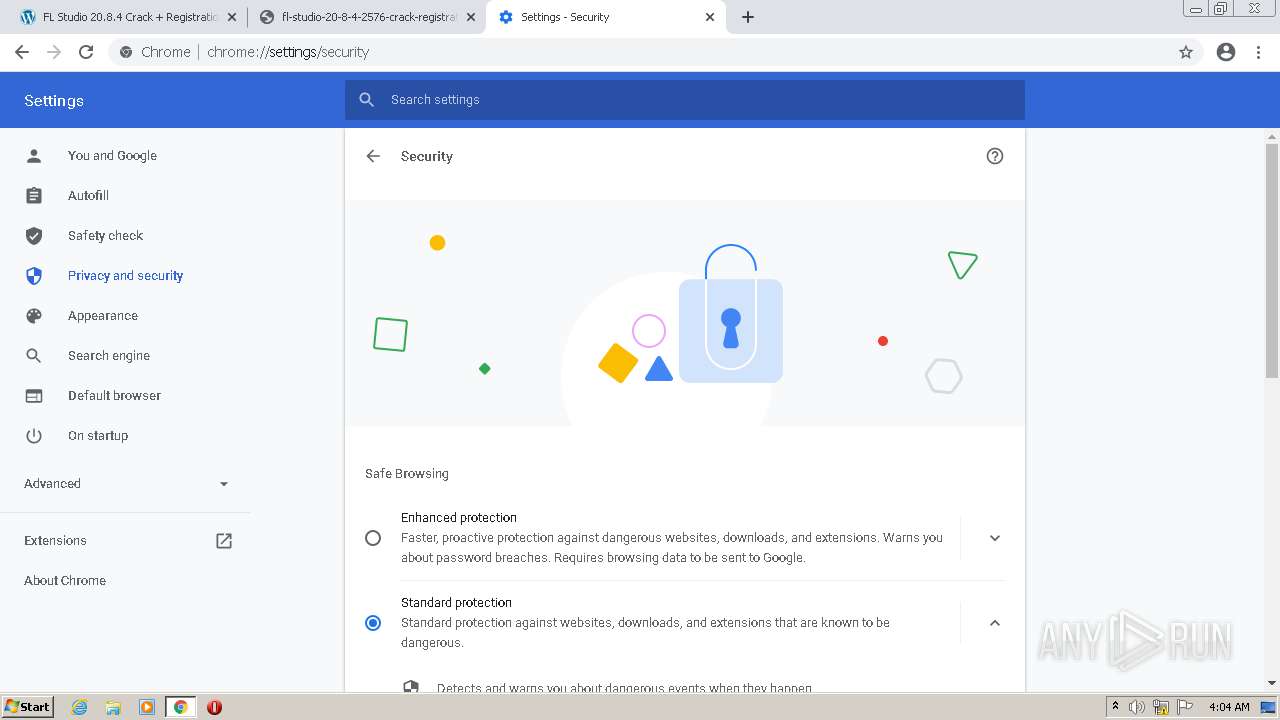Open Security help question mark icon
1280x720 pixels.
pos(994,156)
